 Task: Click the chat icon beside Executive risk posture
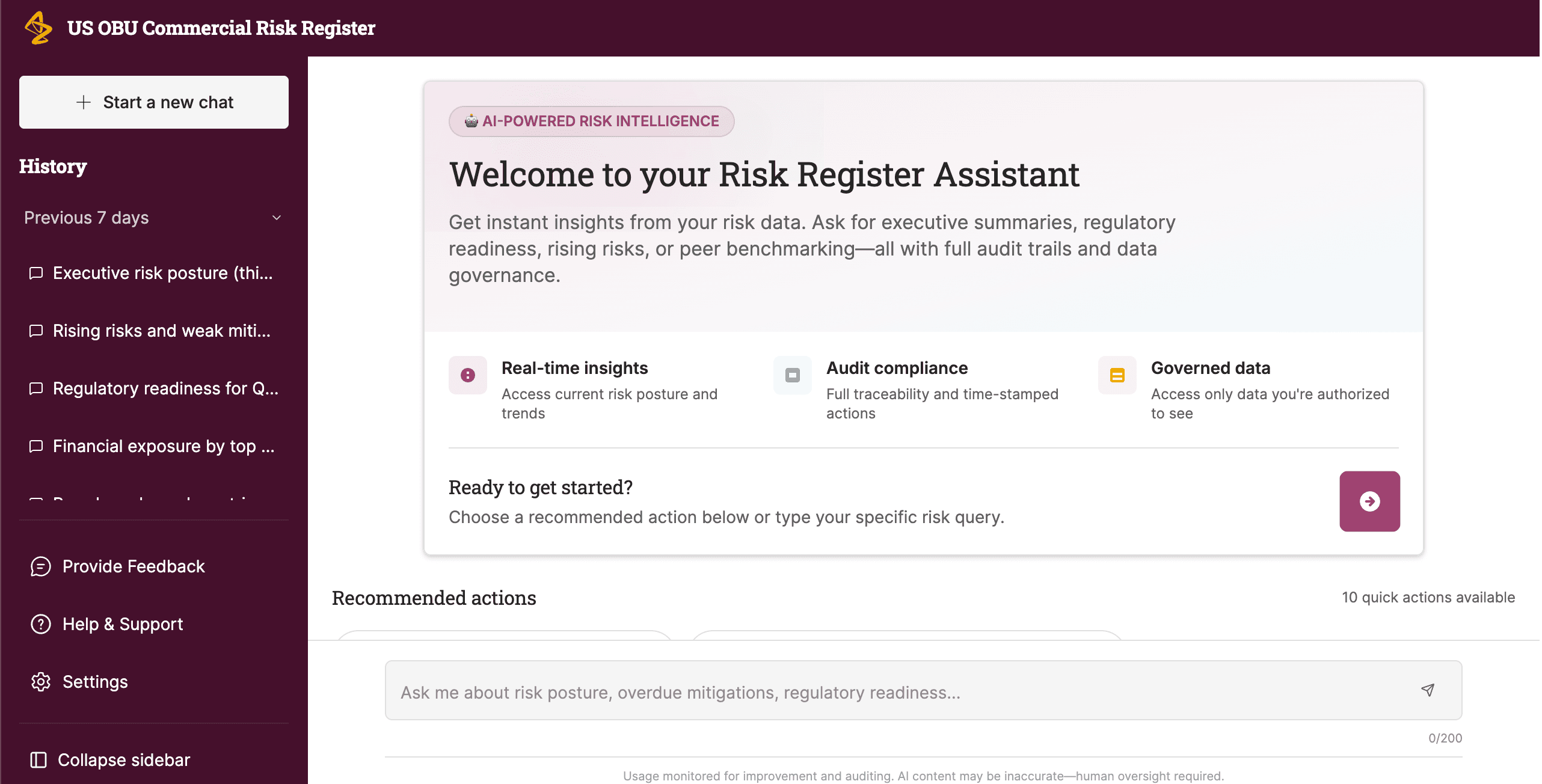coord(36,273)
